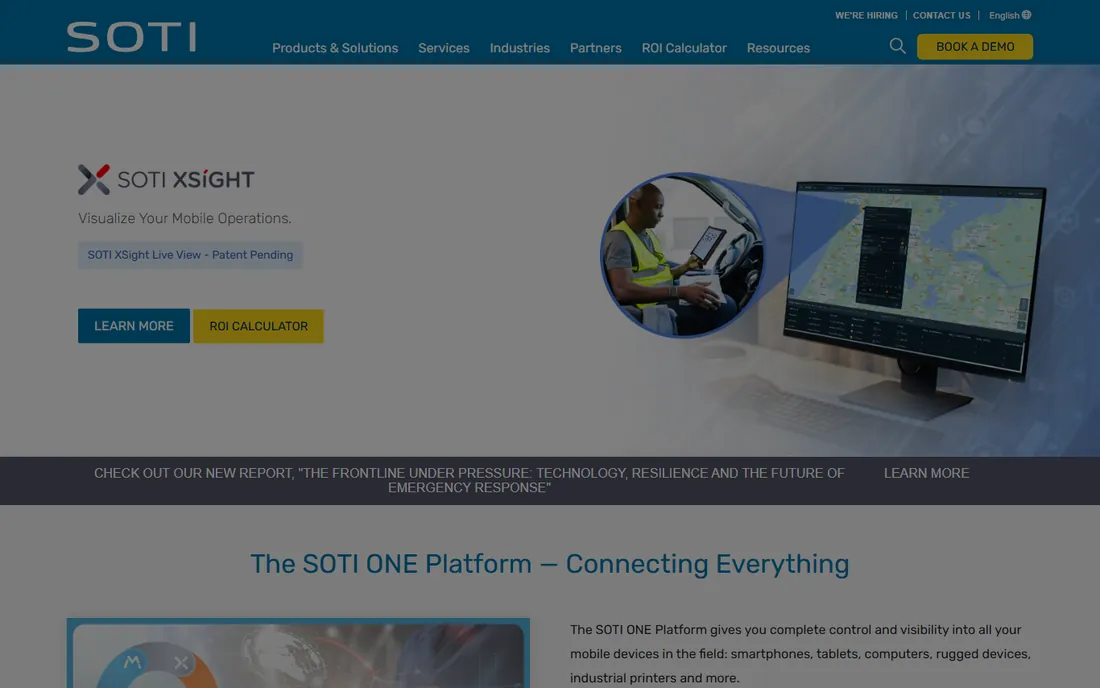Open the Partners menu
Screen dimensions: 1100x688
pos(595,48)
